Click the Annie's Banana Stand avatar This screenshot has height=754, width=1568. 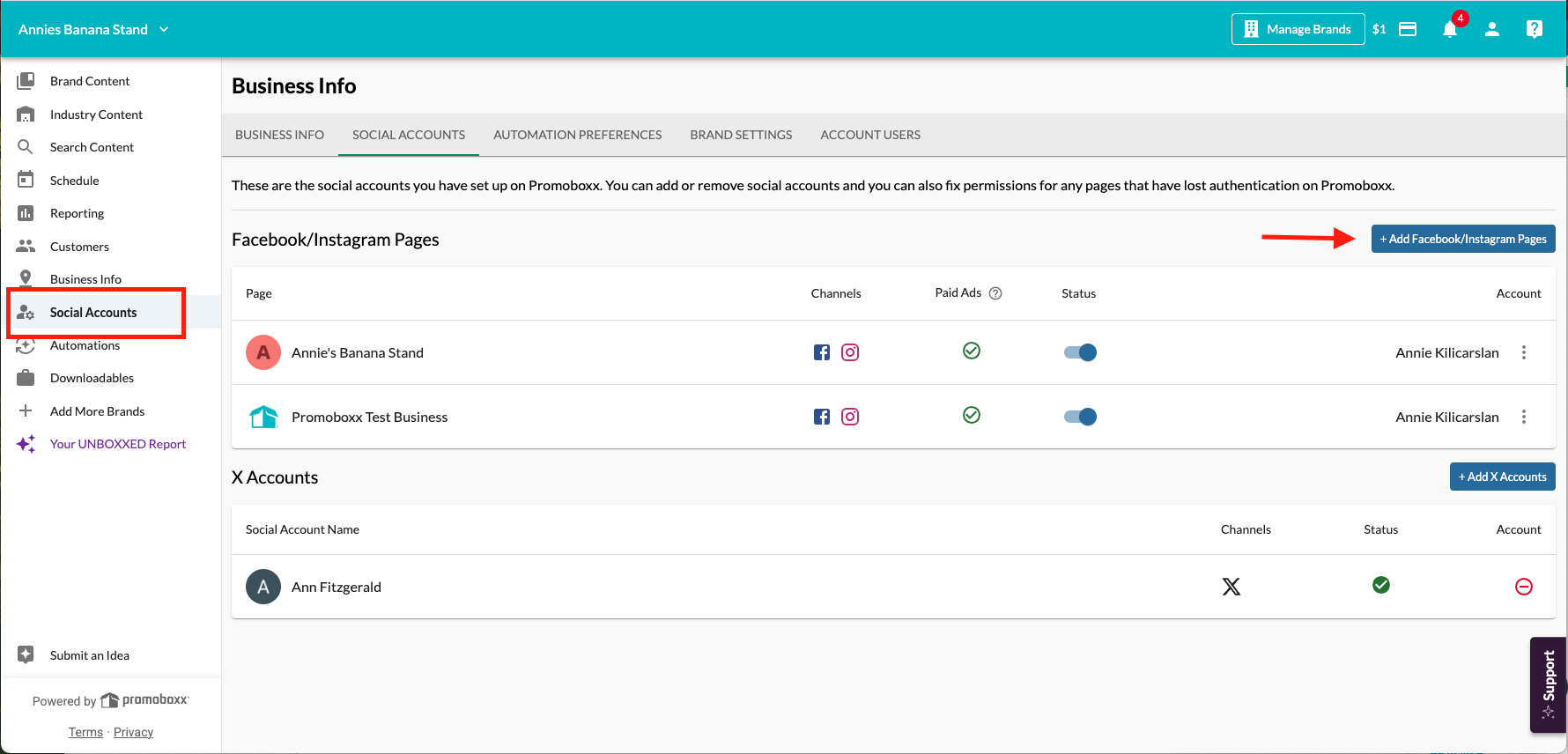263,352
